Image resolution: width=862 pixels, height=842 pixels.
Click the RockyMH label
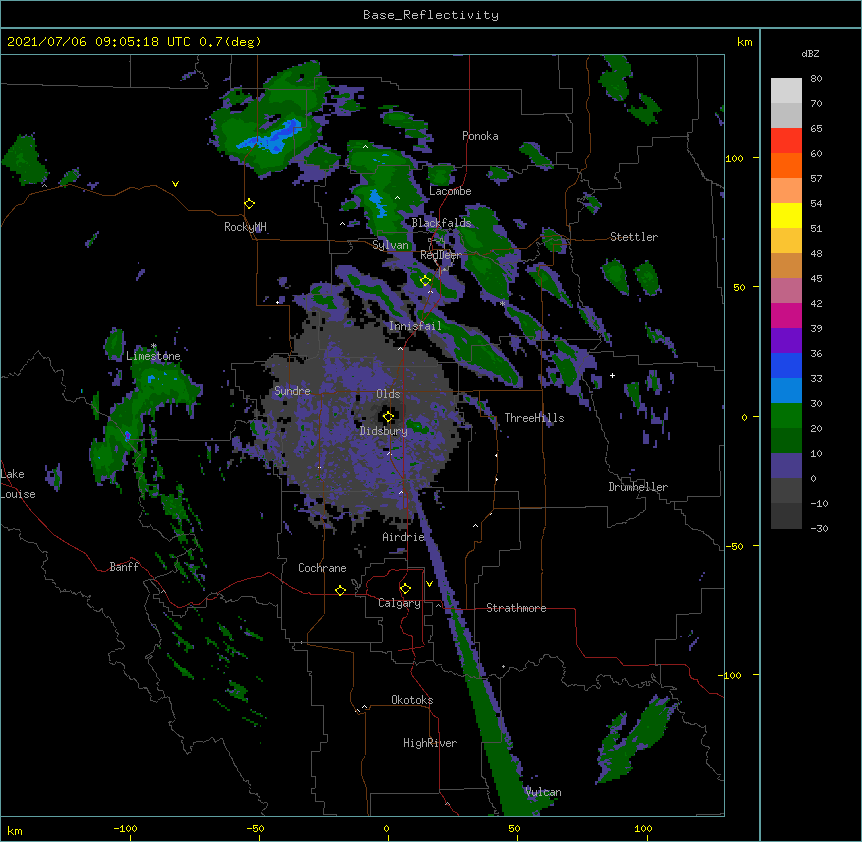coord(245,227)
